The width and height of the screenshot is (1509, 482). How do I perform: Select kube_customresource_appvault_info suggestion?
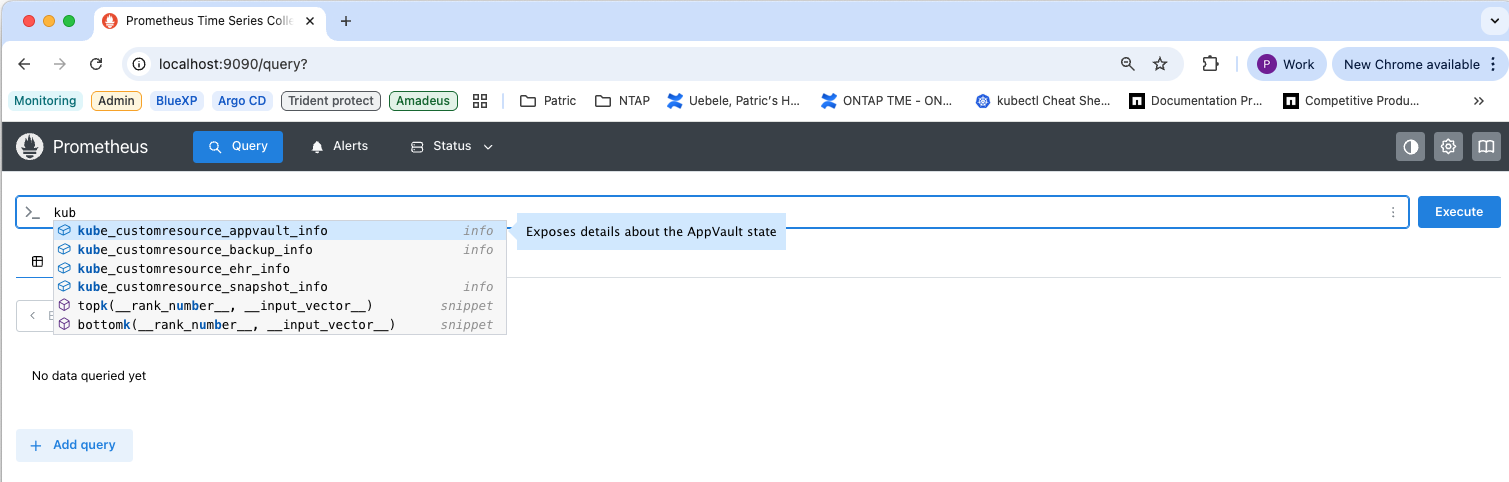point(280,231)
